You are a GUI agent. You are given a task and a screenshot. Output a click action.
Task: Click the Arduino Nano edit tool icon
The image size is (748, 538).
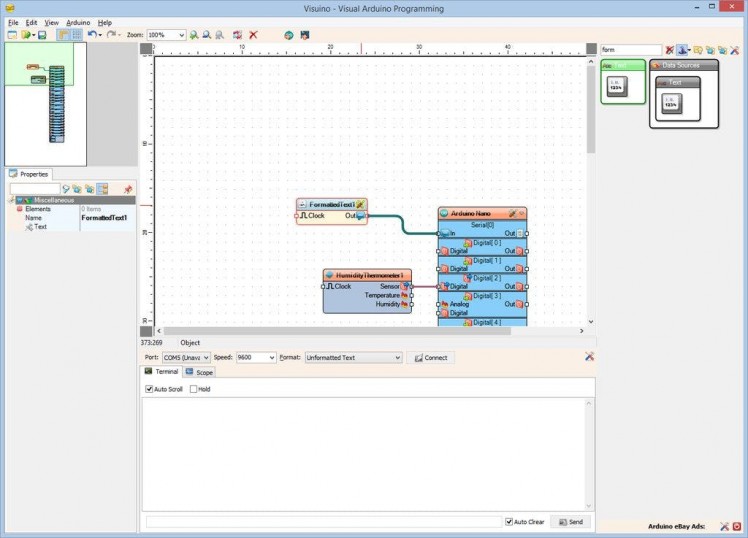click(x=511, y=213)
